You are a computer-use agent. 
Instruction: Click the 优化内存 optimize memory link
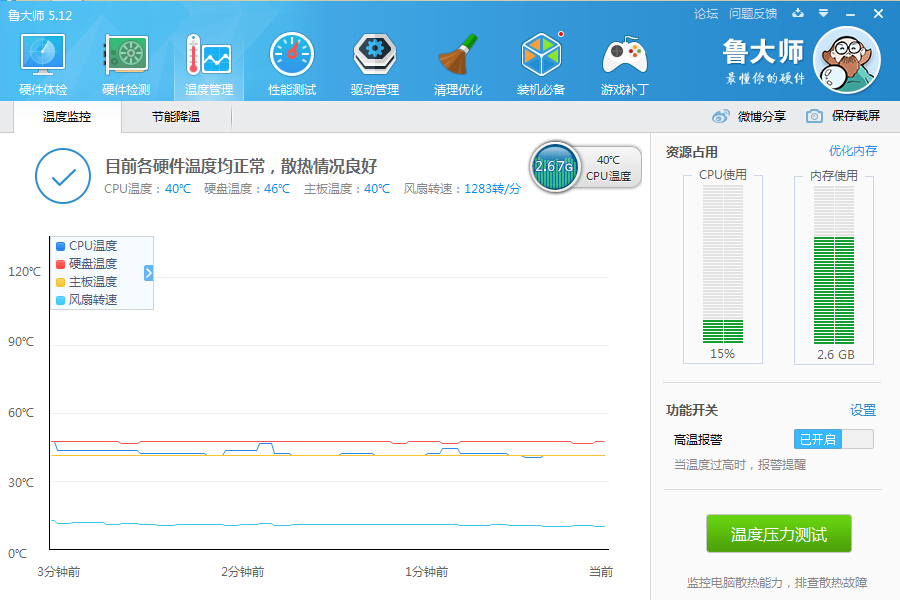click(x=852, y=151)
